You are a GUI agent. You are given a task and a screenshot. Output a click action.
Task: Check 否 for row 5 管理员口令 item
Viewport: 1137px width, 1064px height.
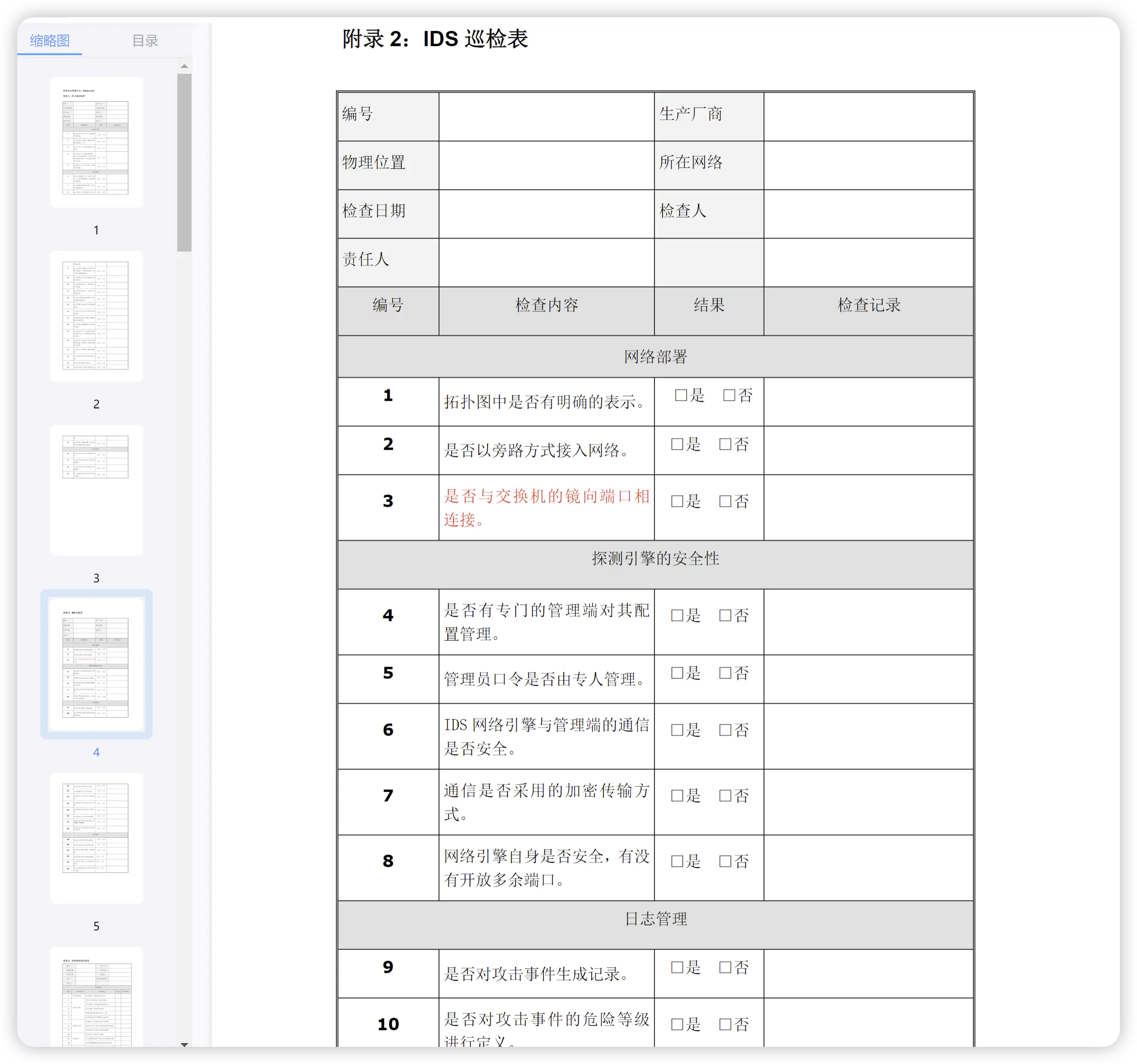click(x=725, y=673)
